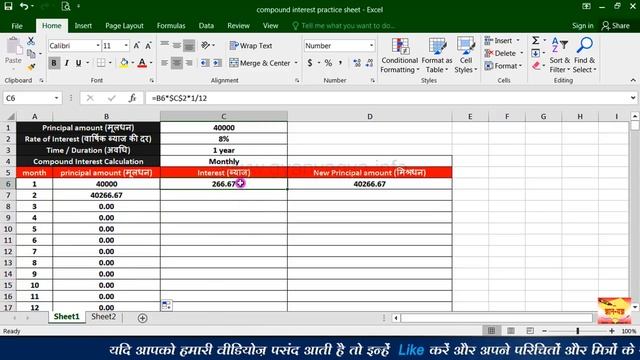Open Find & Select menu
640x360 pixels.
[584, 55]
